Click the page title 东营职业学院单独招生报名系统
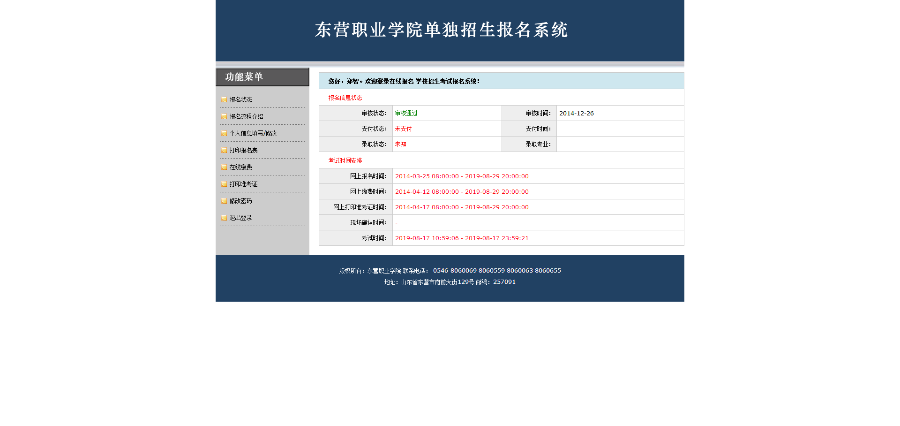Screen dimensions: 900x426 441,30
